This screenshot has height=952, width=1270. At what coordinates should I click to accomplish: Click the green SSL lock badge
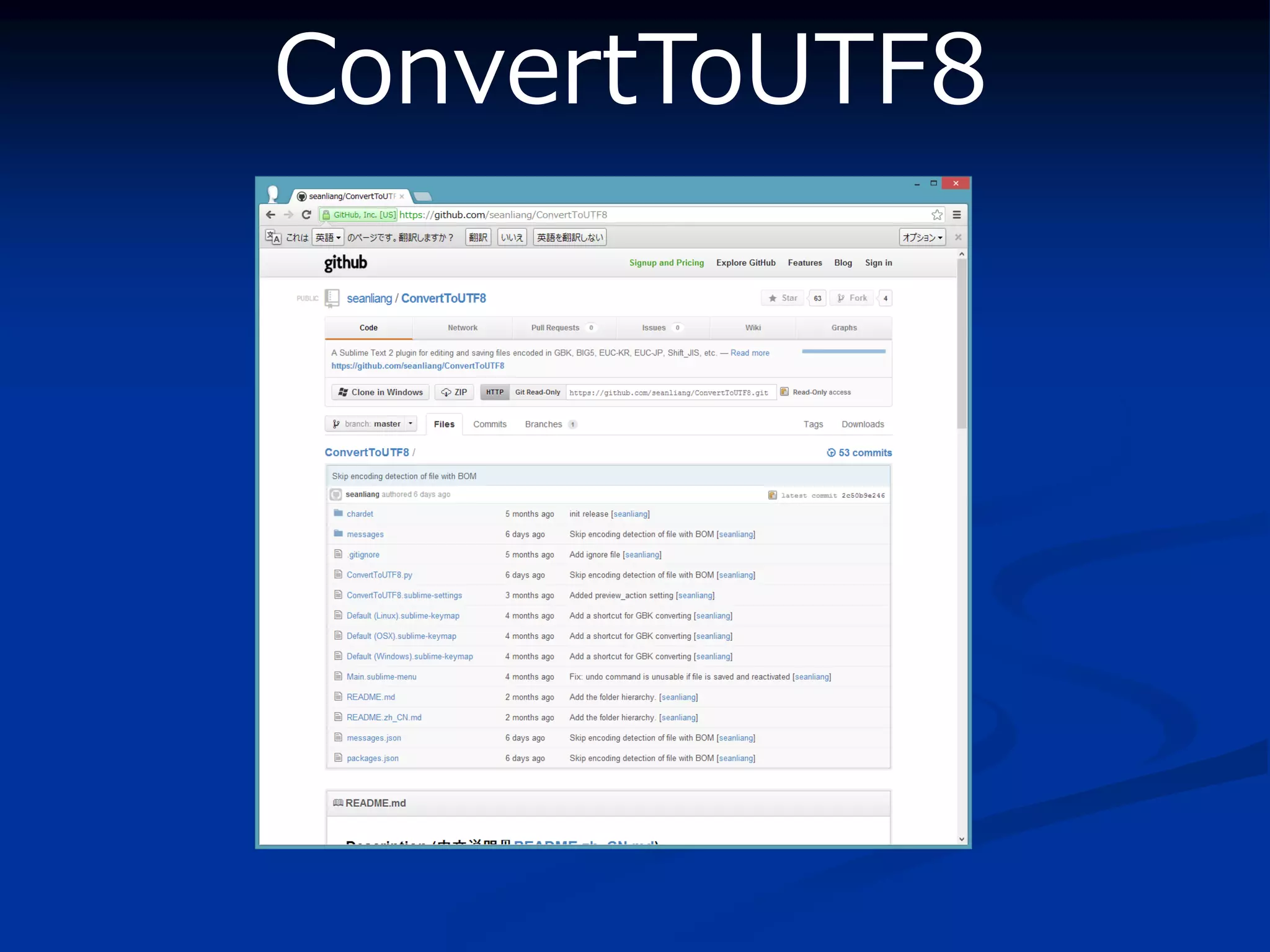tap(358, 214)
